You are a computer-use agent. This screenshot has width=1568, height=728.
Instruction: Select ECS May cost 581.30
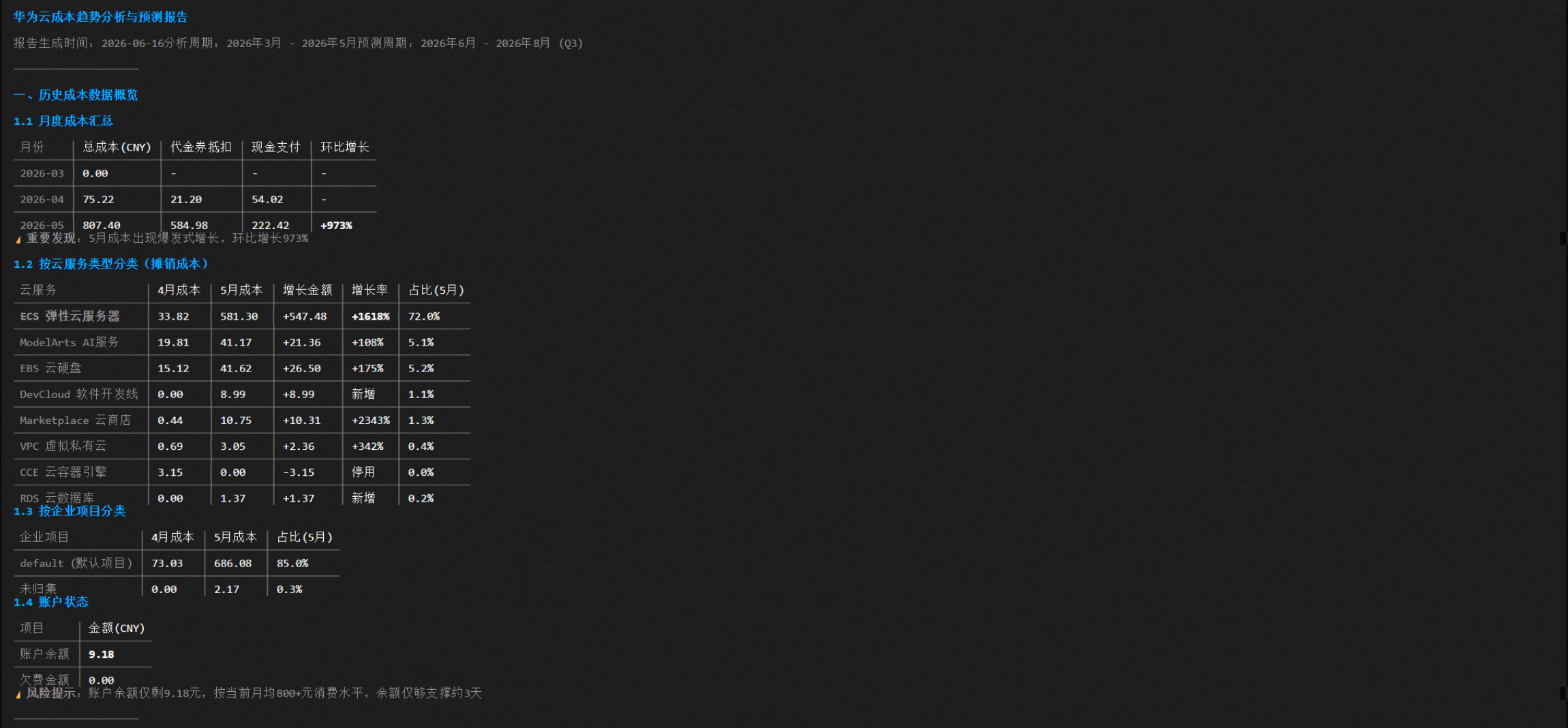[x=239, y=316]
